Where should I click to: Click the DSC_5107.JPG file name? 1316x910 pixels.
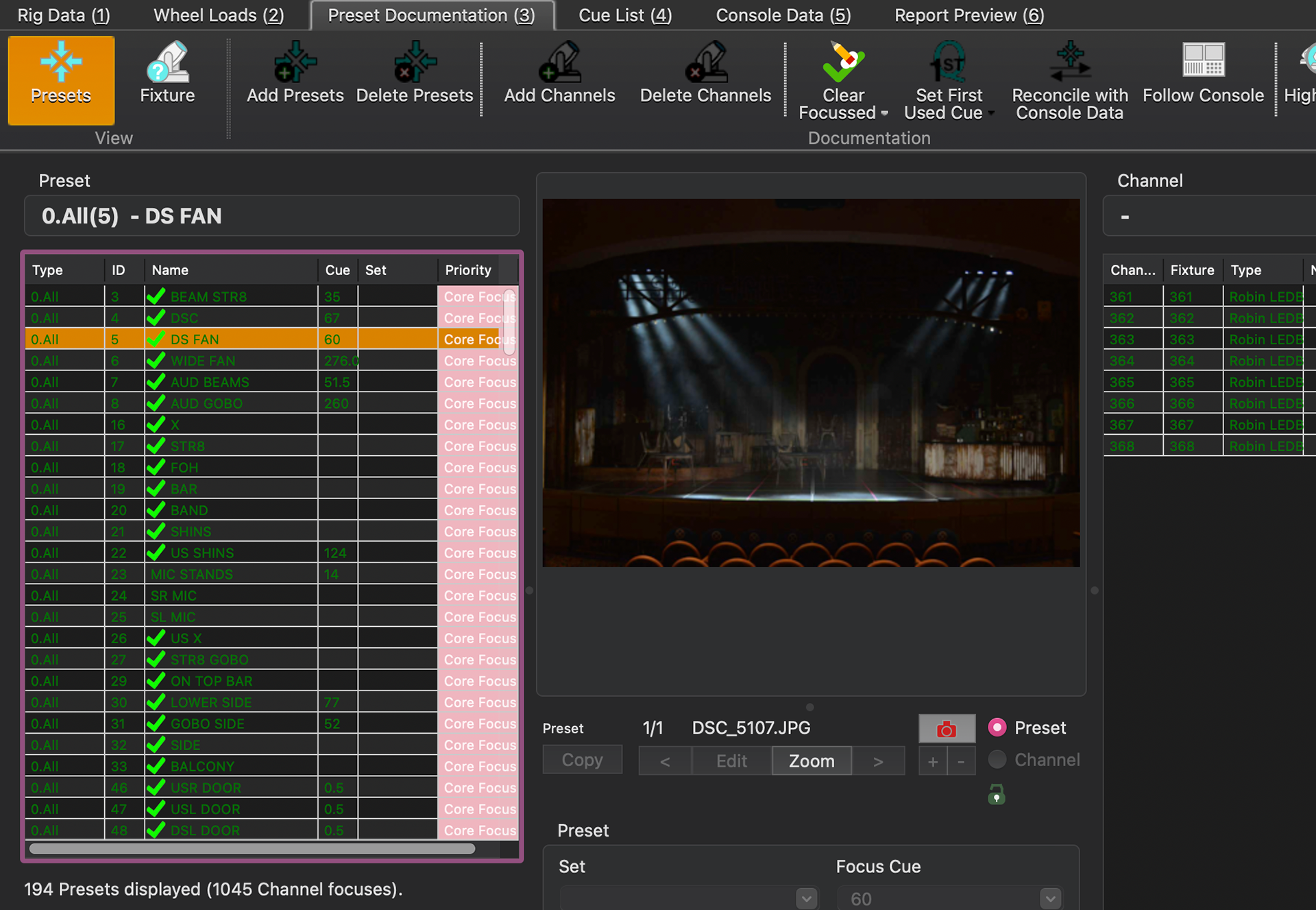(x=751, y=728)
